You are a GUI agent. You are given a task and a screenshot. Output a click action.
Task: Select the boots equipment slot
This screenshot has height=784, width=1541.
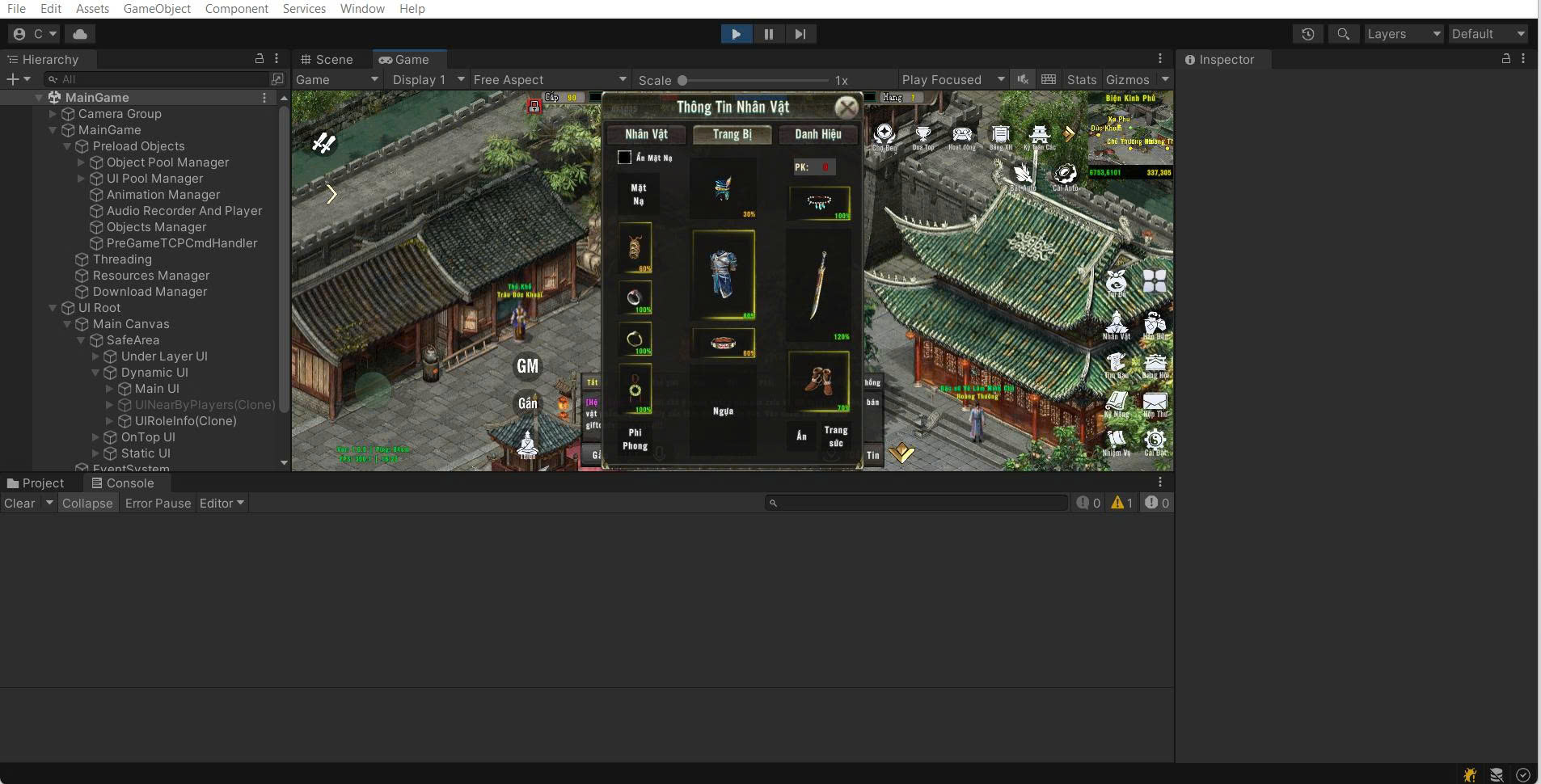click(x=819, y=381)
